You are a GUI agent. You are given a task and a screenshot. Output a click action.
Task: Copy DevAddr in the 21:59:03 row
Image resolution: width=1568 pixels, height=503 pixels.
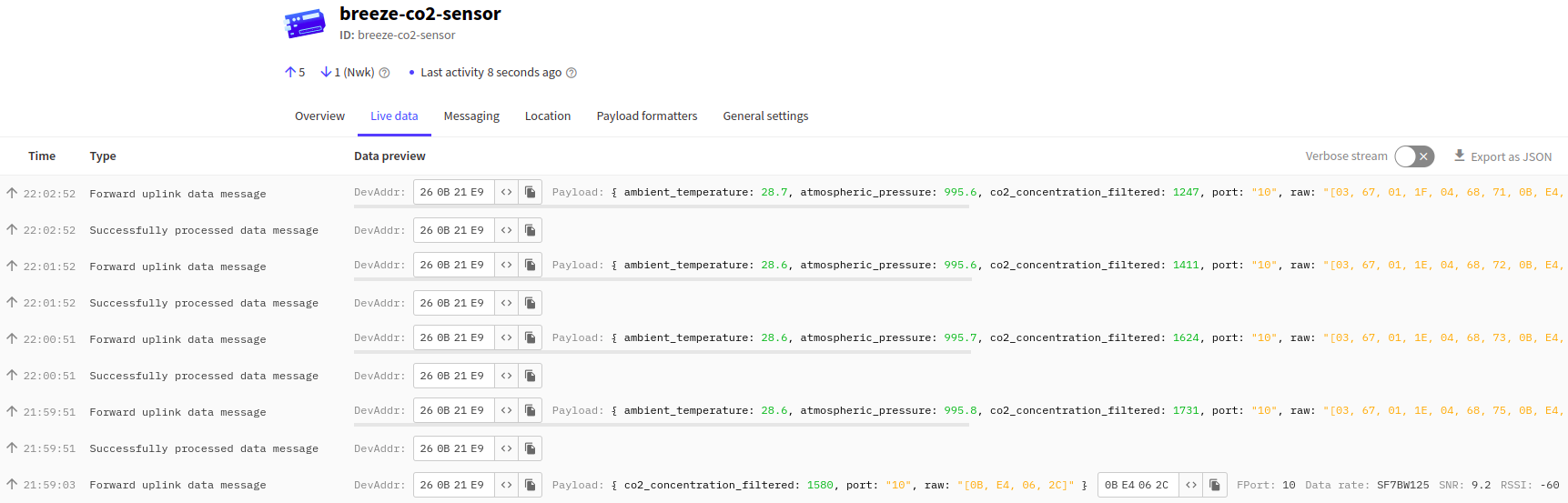click(530, 485)
